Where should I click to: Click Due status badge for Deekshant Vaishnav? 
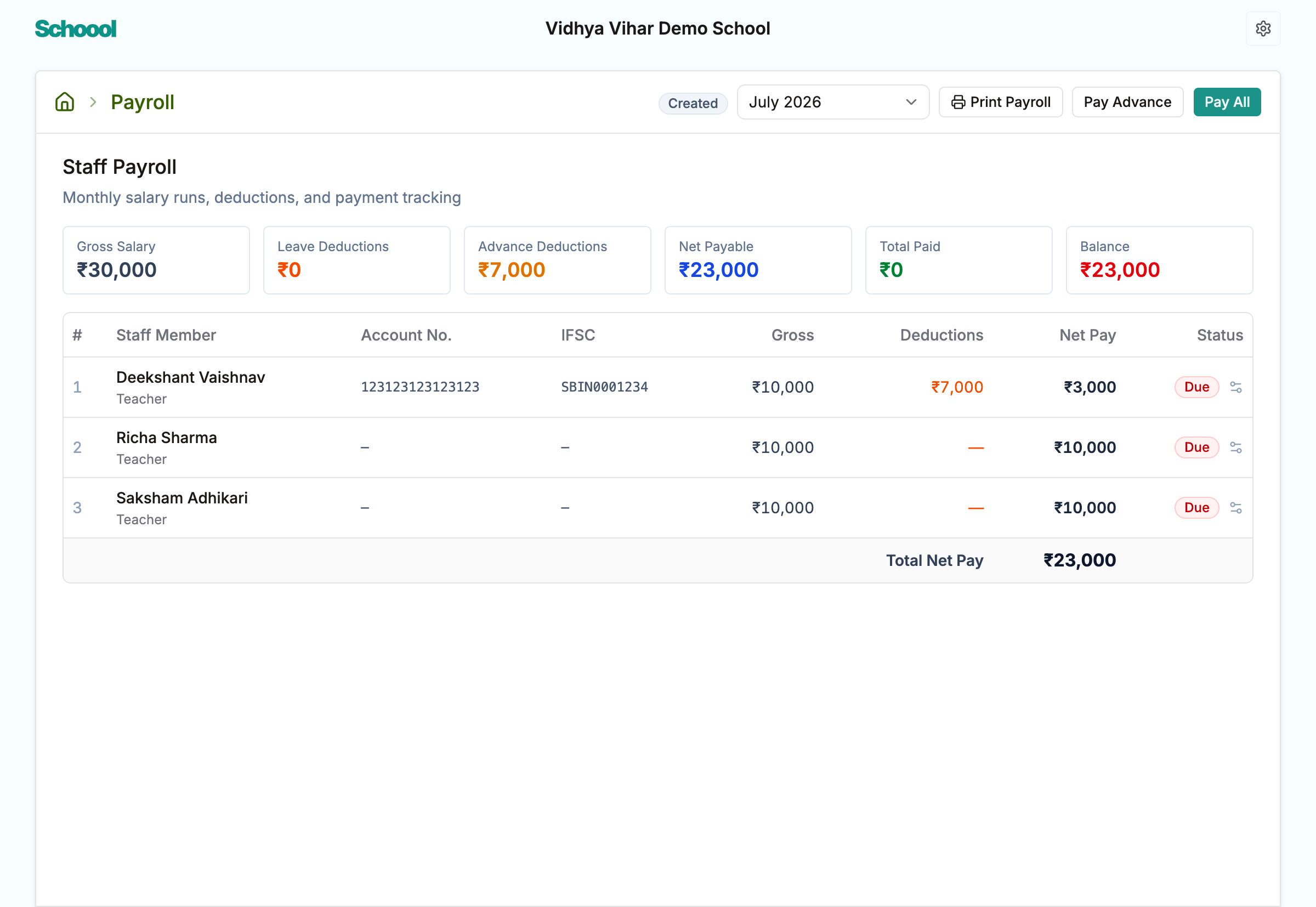click(1196, 387)
